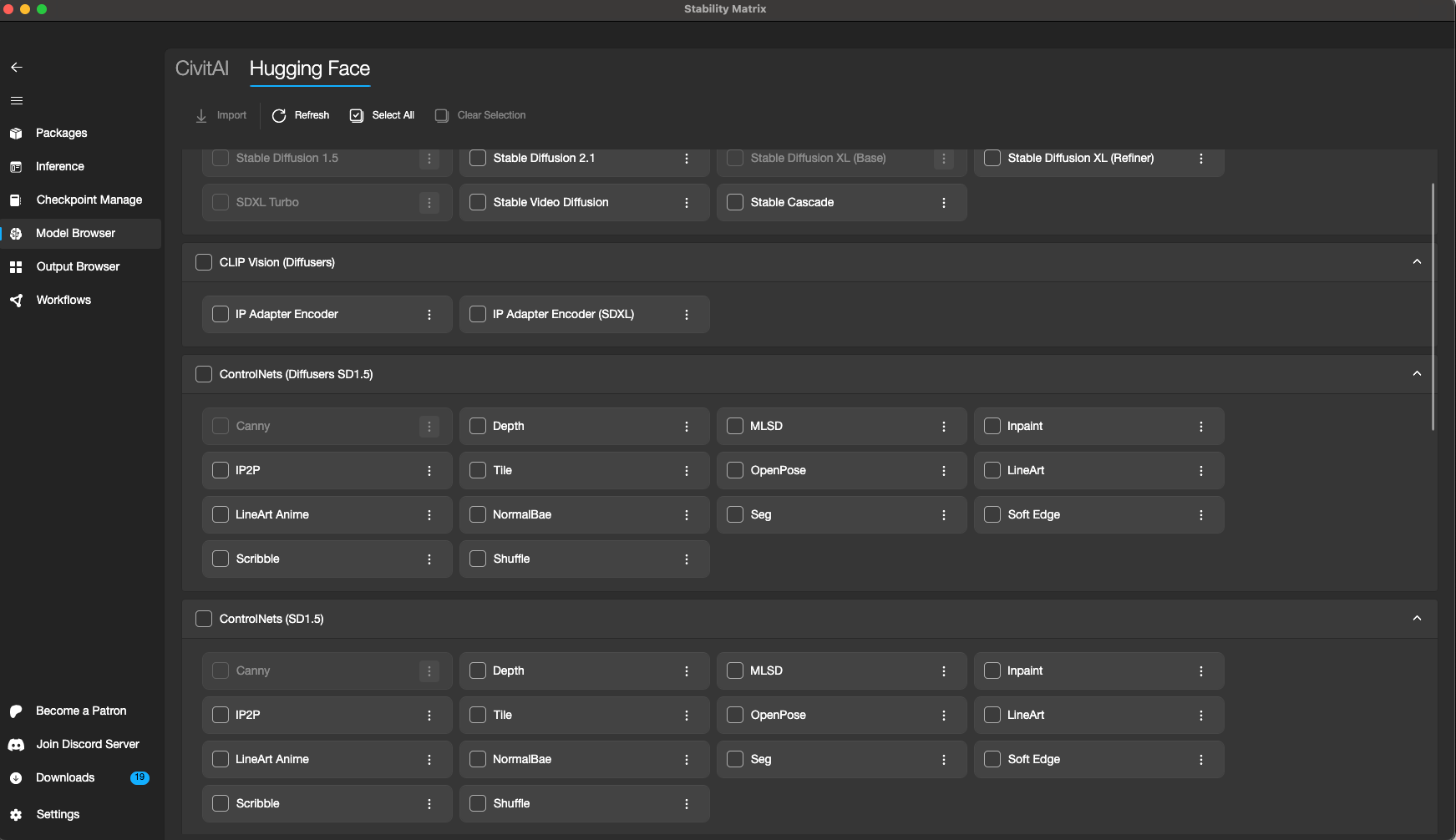Toggle the hamburger menu icon
This screenshot has width=1456, height=840.
[16, 100]
